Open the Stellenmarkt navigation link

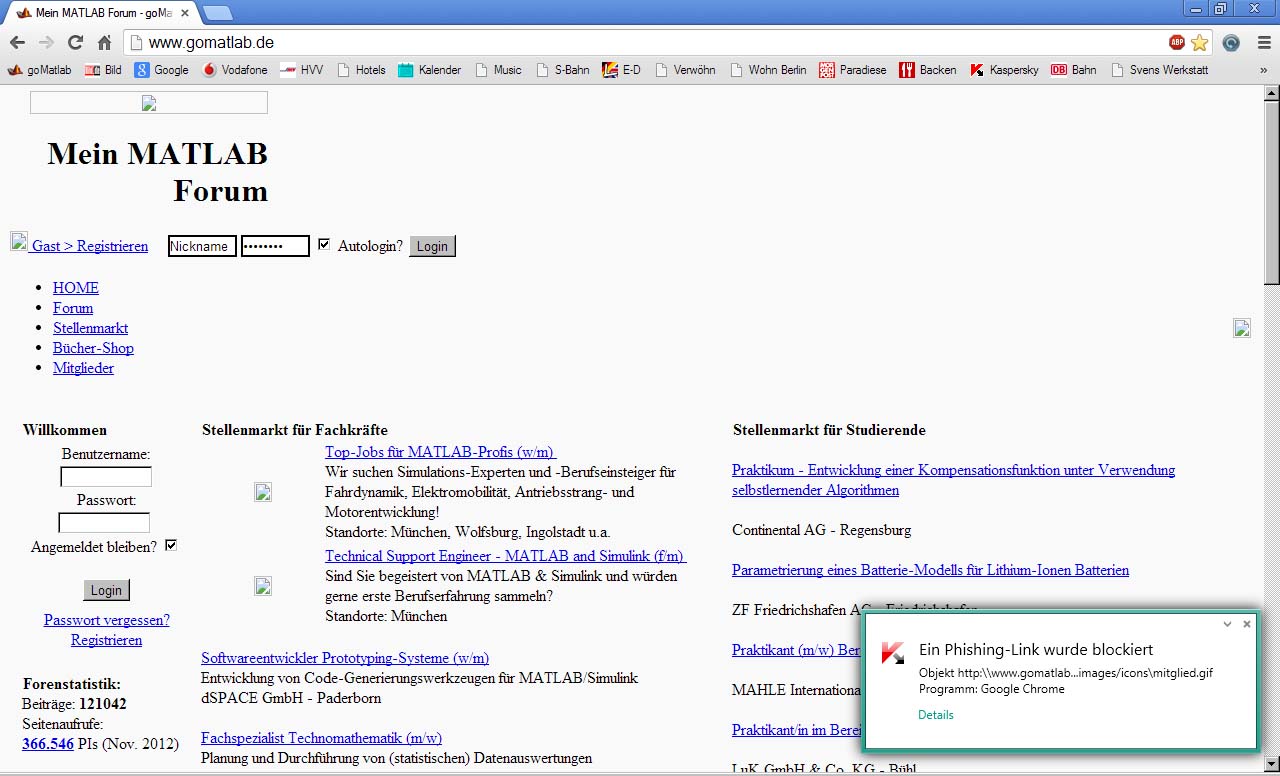(x=90, y=328)
